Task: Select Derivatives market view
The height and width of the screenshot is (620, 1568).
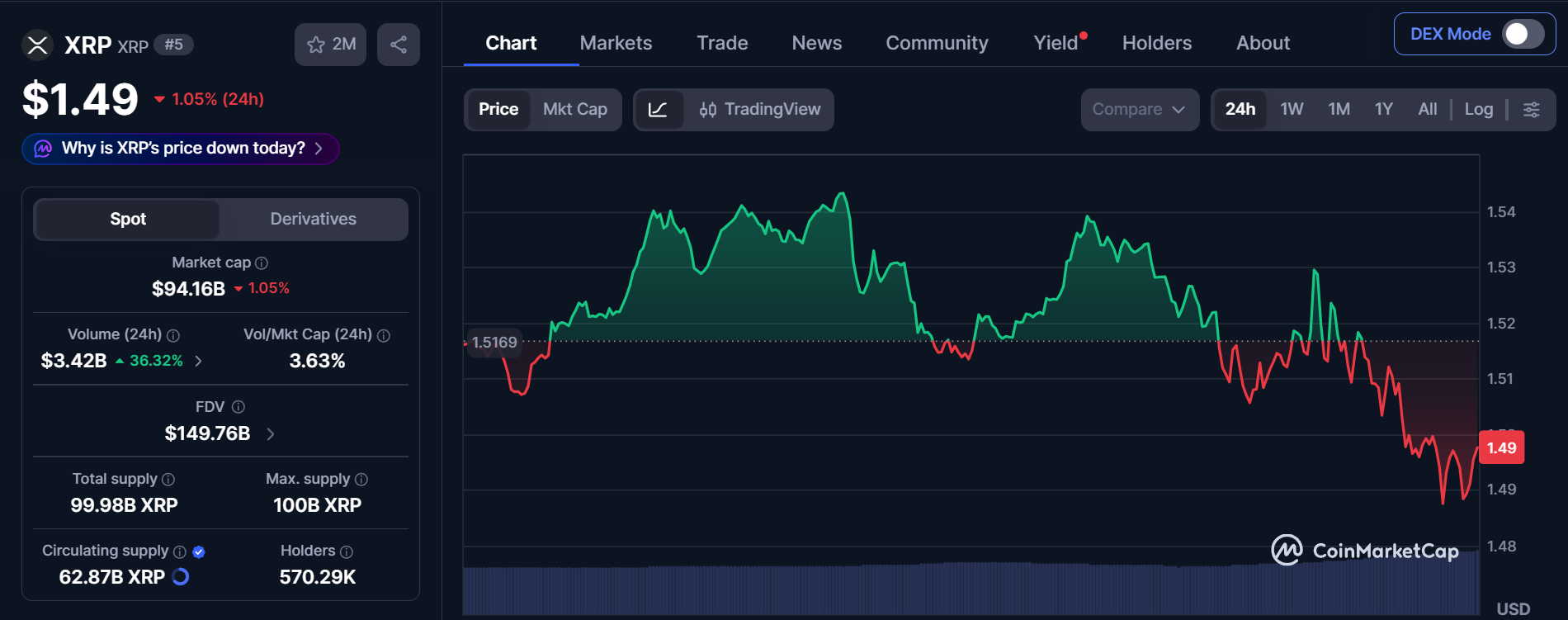Action: point(314,219)
